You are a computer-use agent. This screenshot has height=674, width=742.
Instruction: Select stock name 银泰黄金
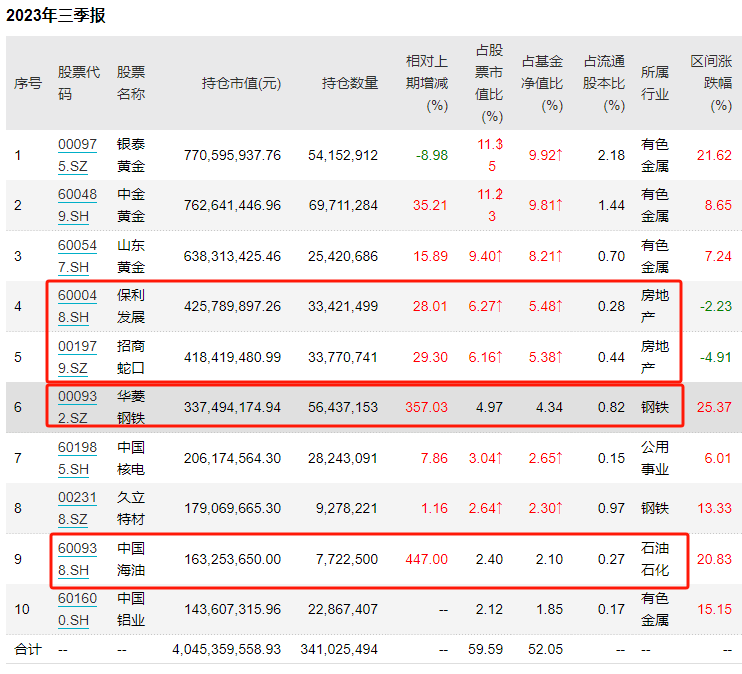(131, 155)
